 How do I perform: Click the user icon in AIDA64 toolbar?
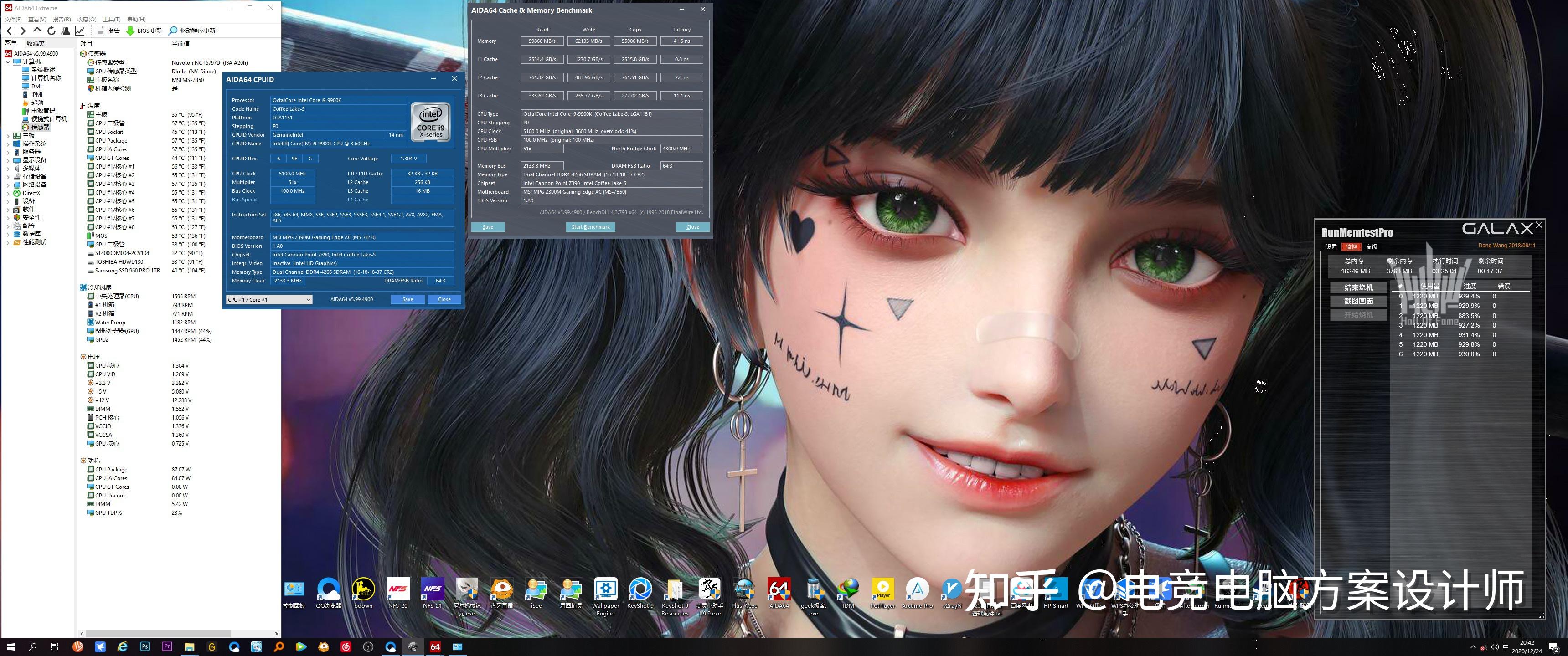(x=66, y=31)
